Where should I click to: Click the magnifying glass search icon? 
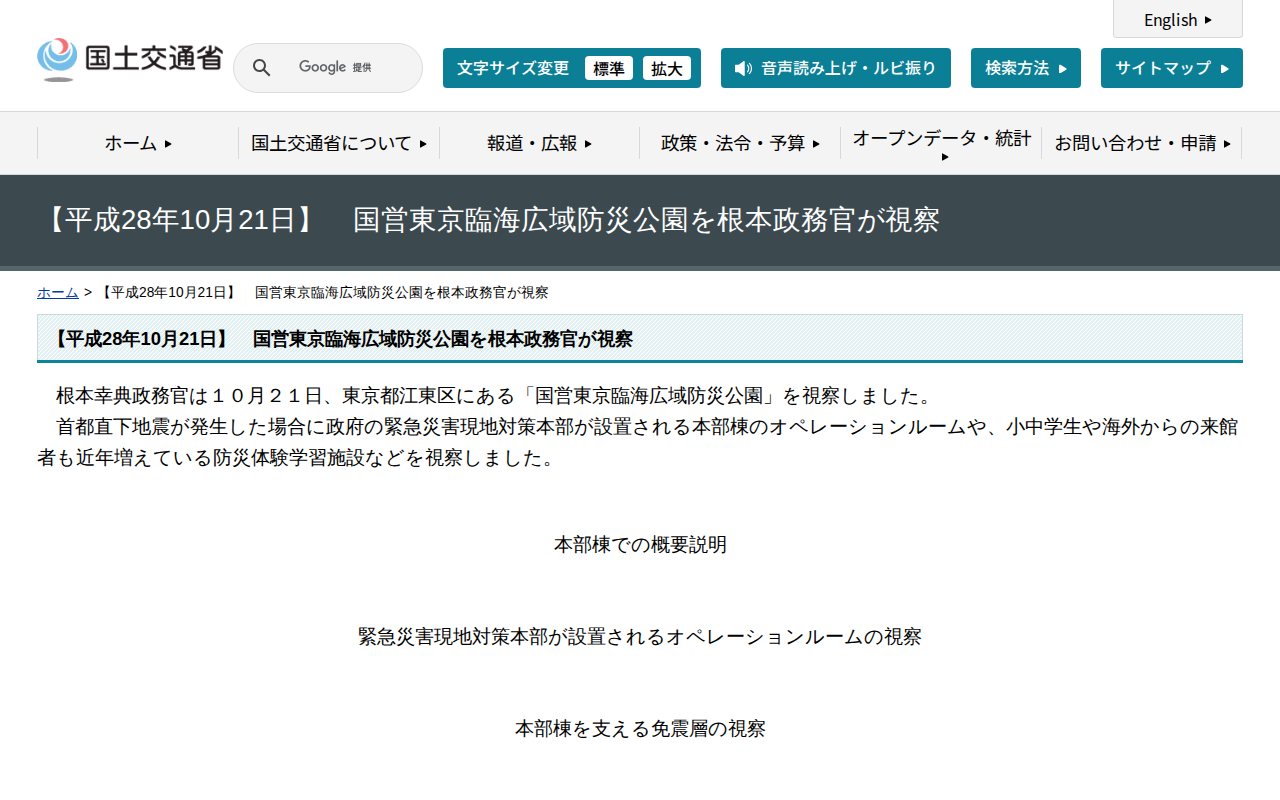[261, 67]
